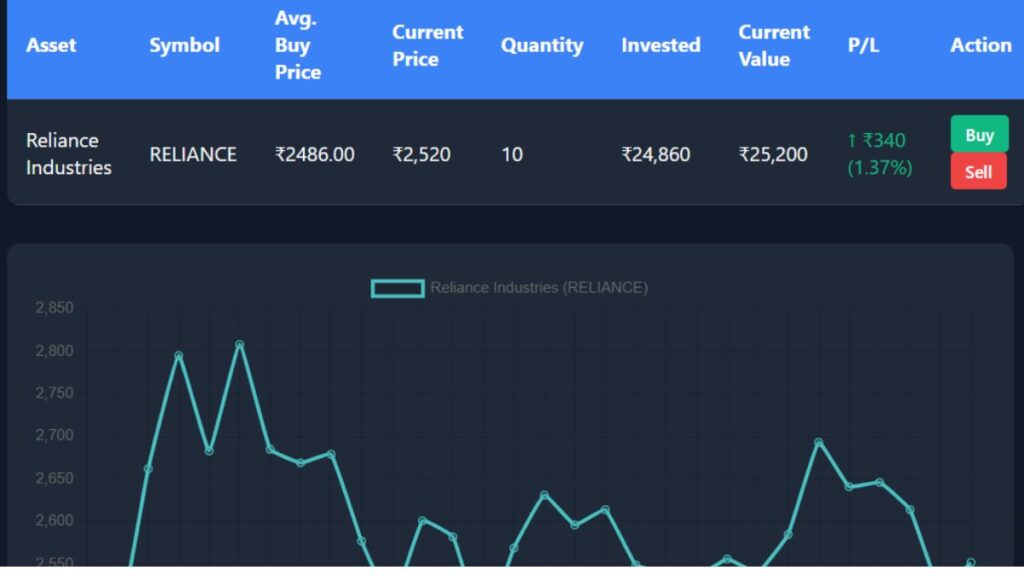Screen dimensions: 1024x576
Task: Click the red Sell button
Action: 978,172
